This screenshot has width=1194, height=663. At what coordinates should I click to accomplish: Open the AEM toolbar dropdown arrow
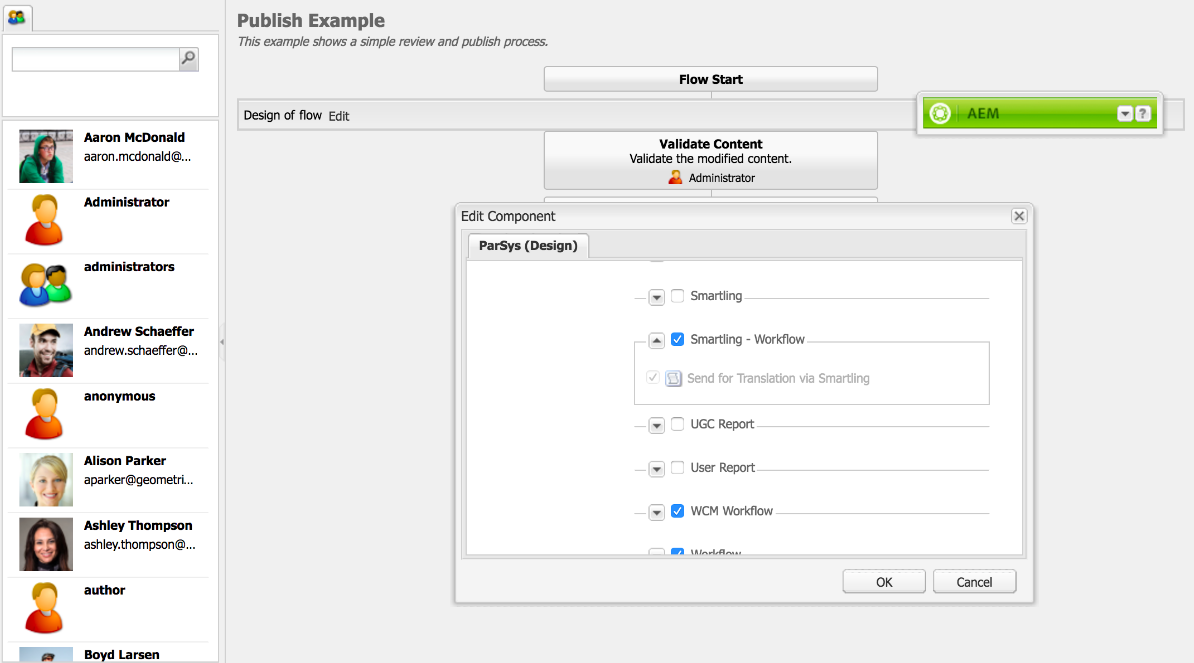pos(1125,113)
